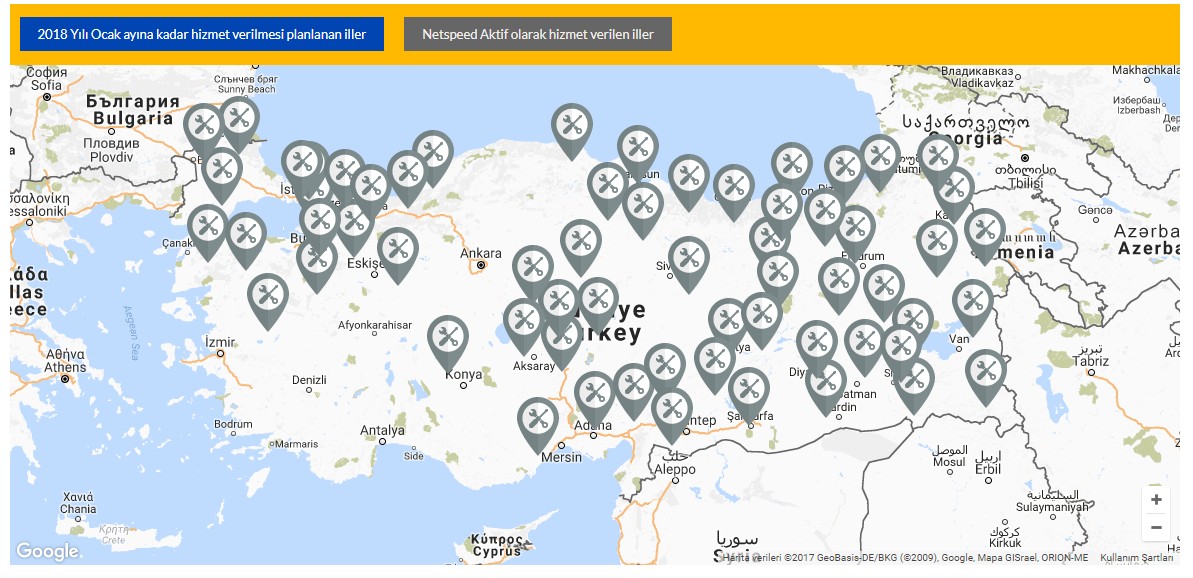
Task: Click the Plovdiv city label
Action: (111, 157)
